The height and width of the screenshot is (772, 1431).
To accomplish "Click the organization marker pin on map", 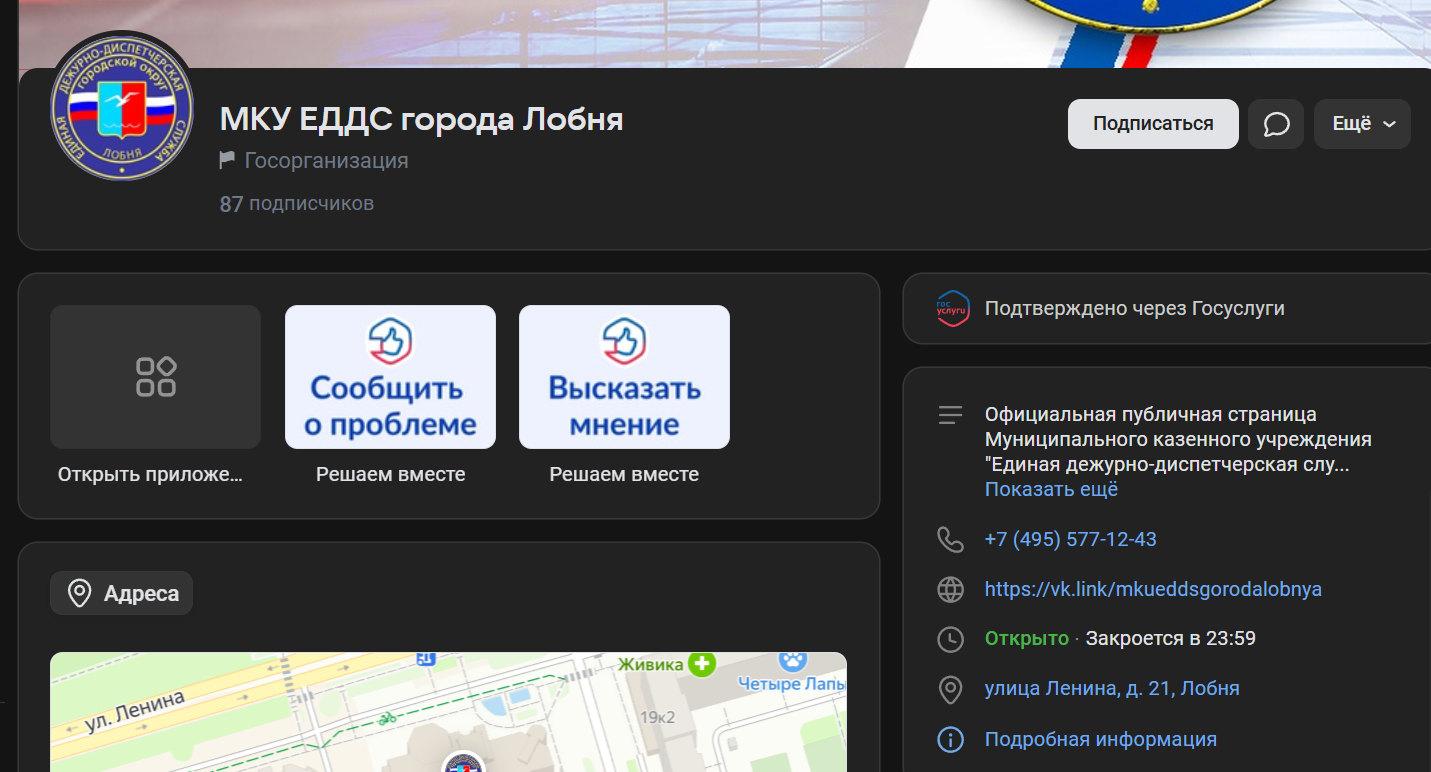I will click(463, 764).
